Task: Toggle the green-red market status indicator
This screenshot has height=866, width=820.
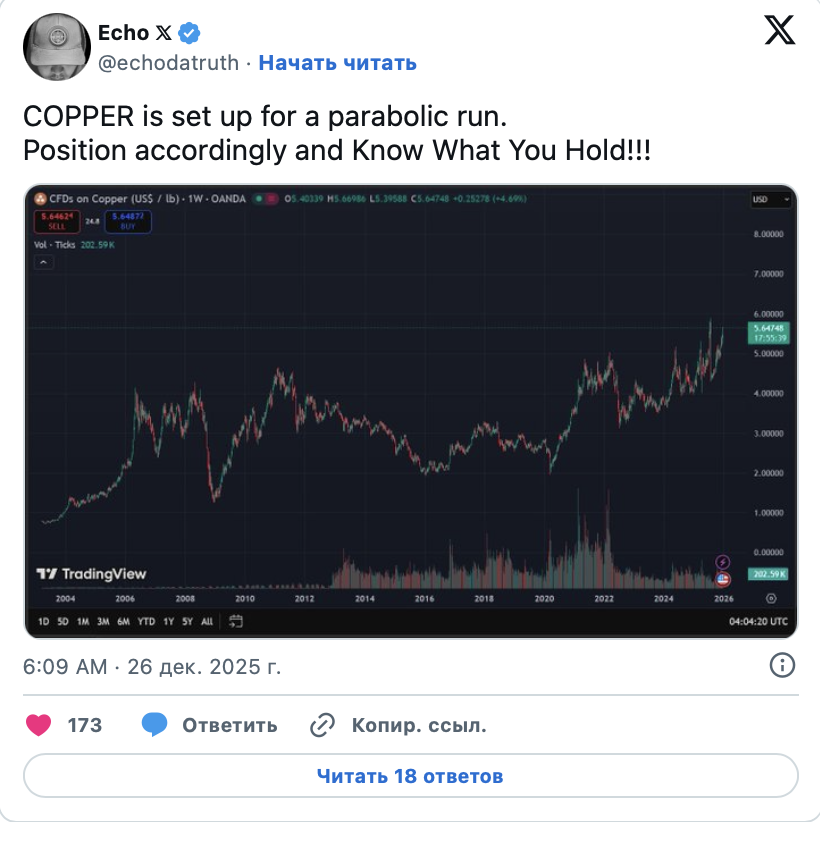Action: click(x=265, y=199)
